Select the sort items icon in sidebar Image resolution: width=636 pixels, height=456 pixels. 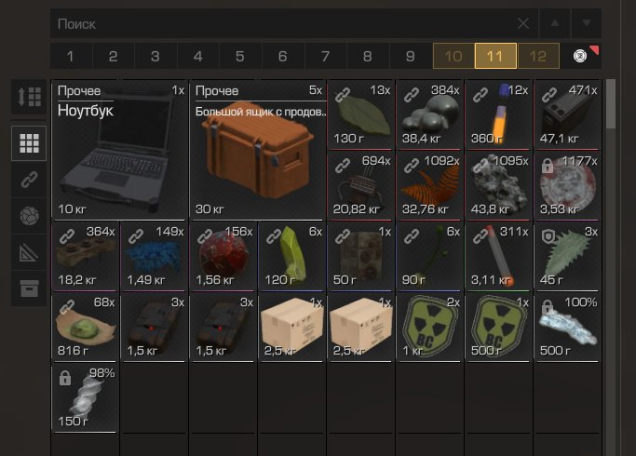click(29, 97)
